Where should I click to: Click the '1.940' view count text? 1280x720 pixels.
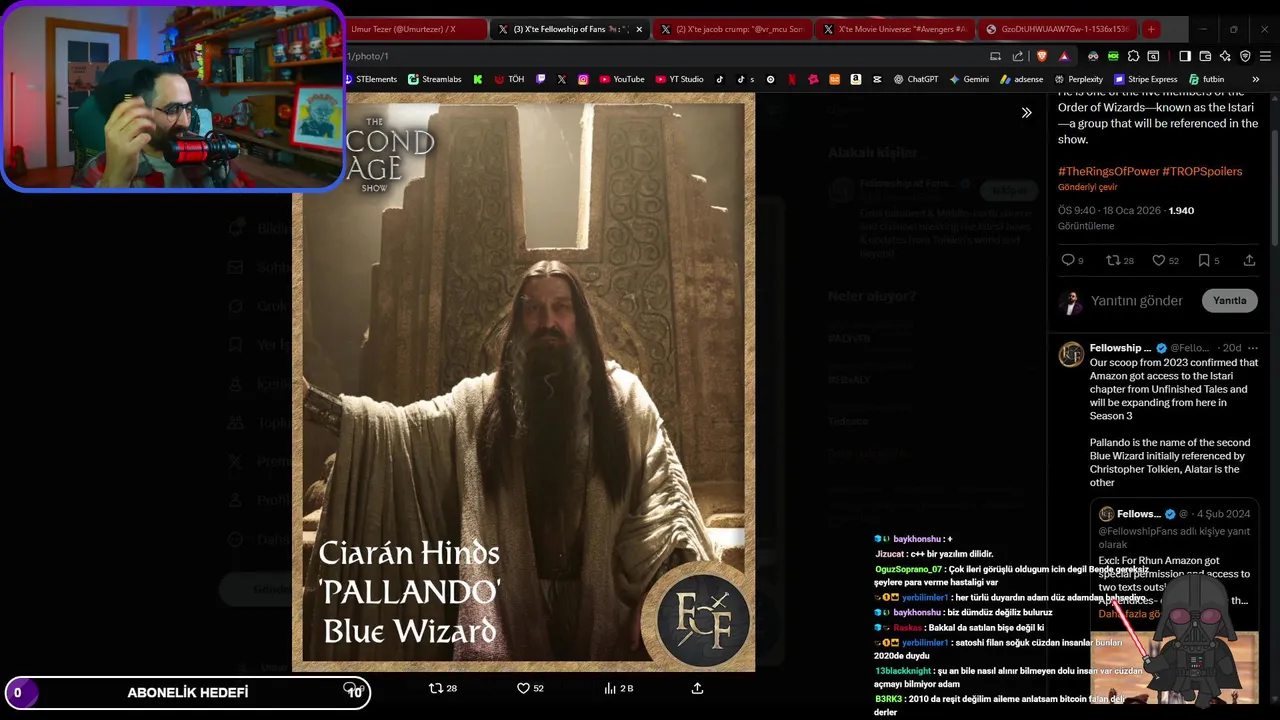coord(1181,211)
